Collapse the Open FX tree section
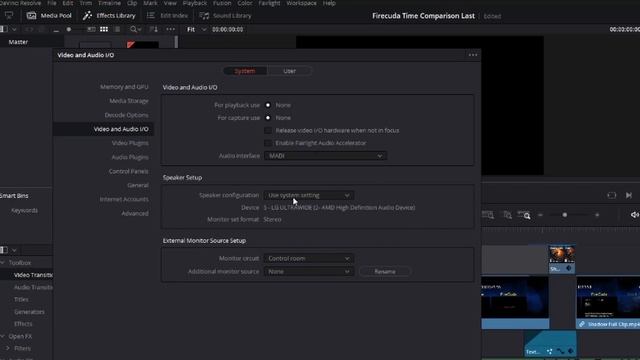Image resolution: width=640 pixels, height=360 pixels. pos(2,336)
